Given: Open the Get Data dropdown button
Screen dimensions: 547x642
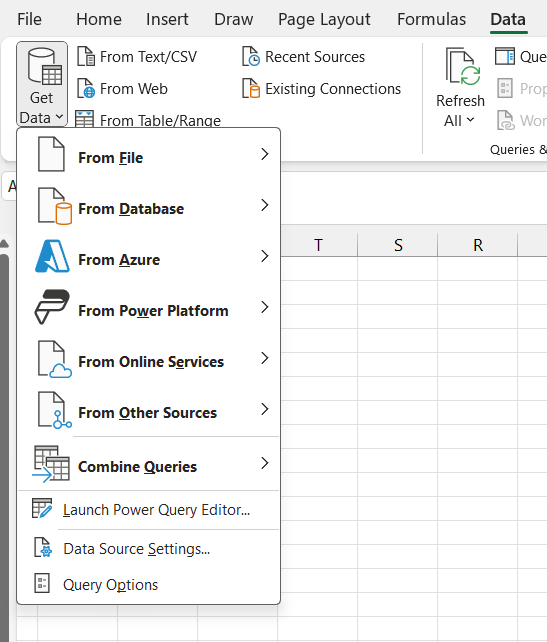Looking at the screenshot, I should click(x=42, y=84).
